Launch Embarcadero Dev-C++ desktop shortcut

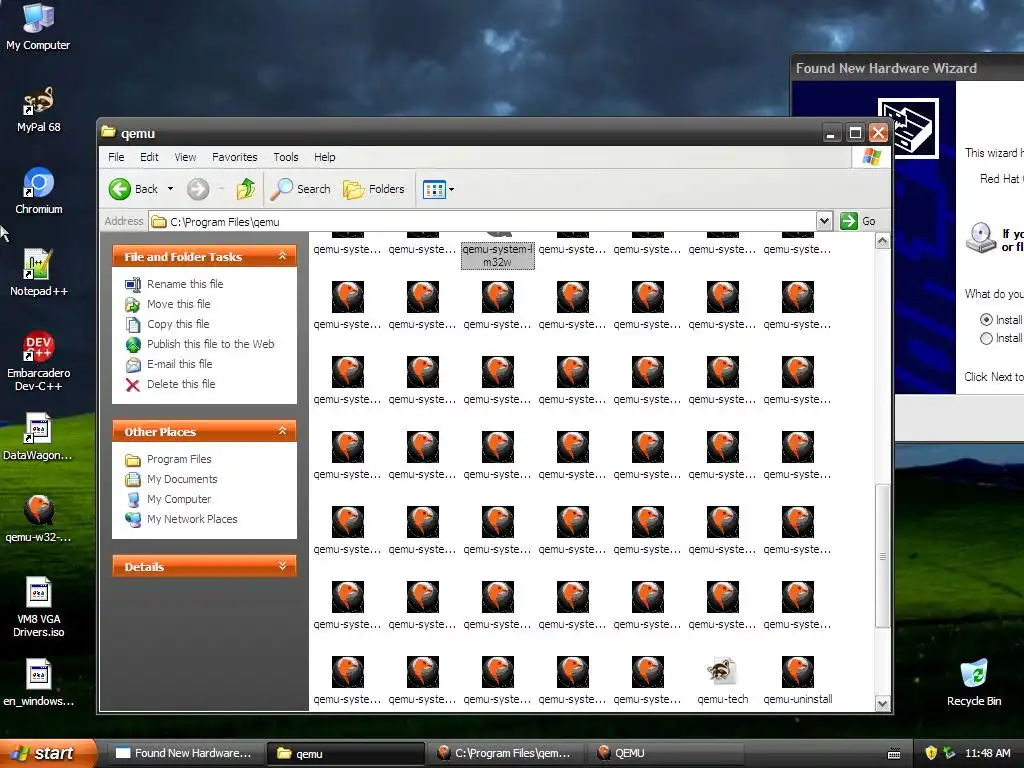[38, 360]
